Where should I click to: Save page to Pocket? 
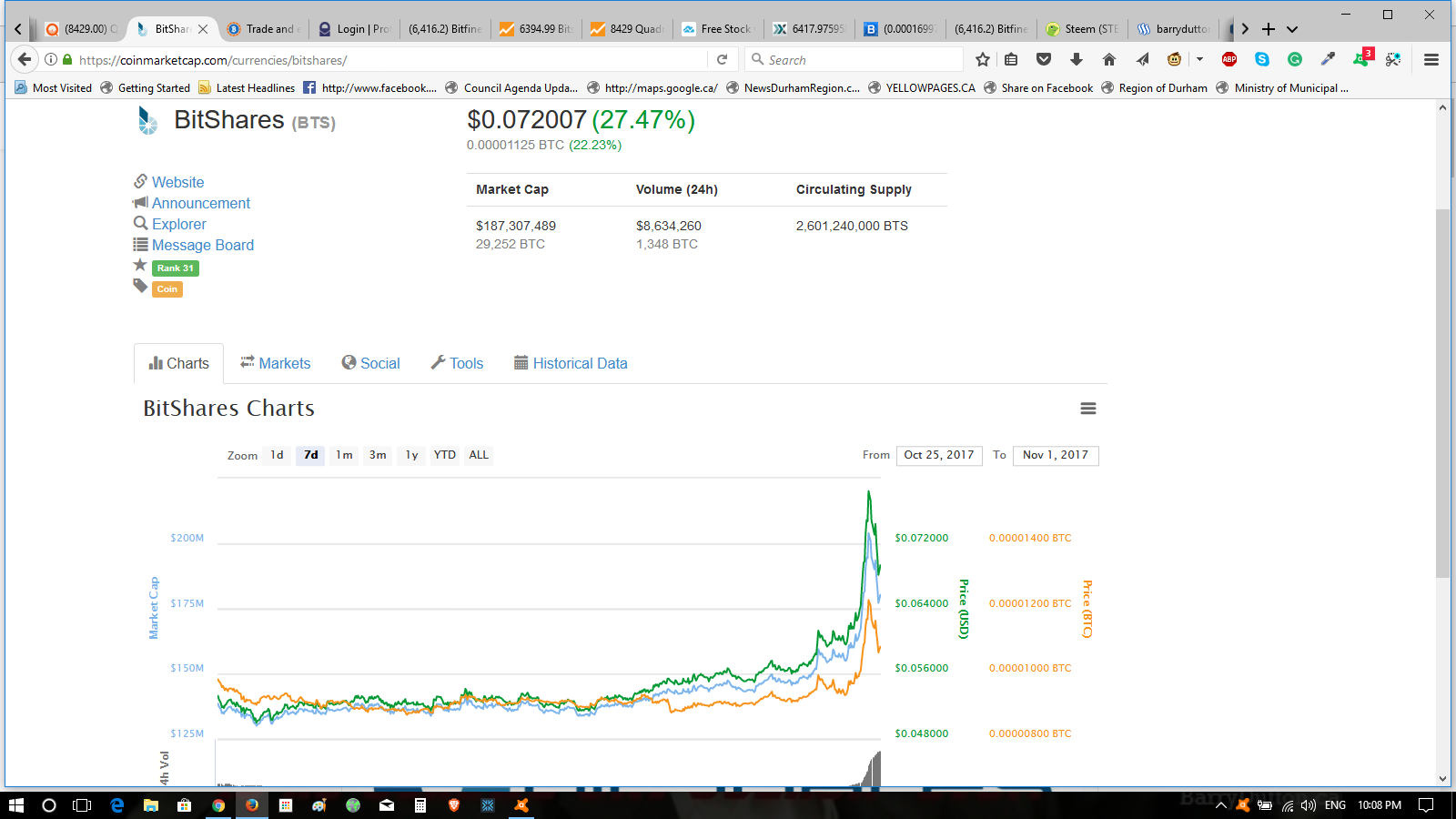click(1044, 60)
